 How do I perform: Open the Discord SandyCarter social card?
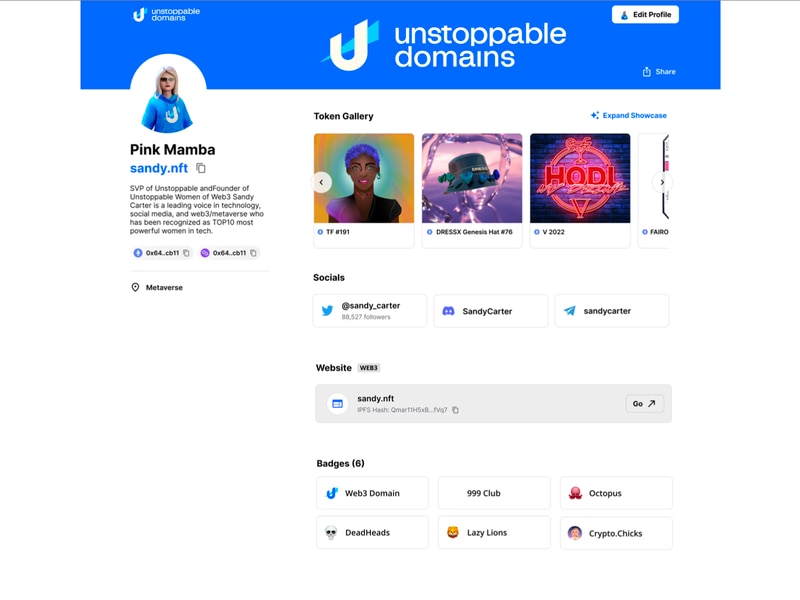tap(491, 311)
